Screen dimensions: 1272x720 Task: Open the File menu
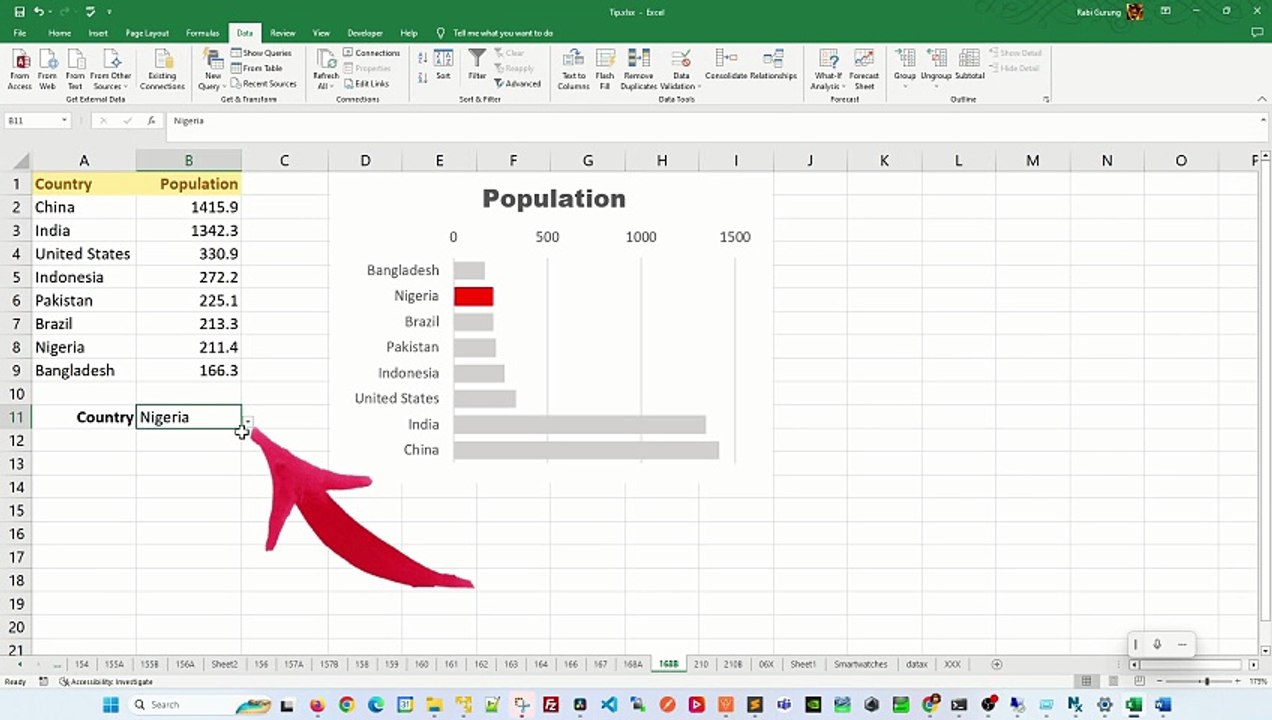coord(19,33)
